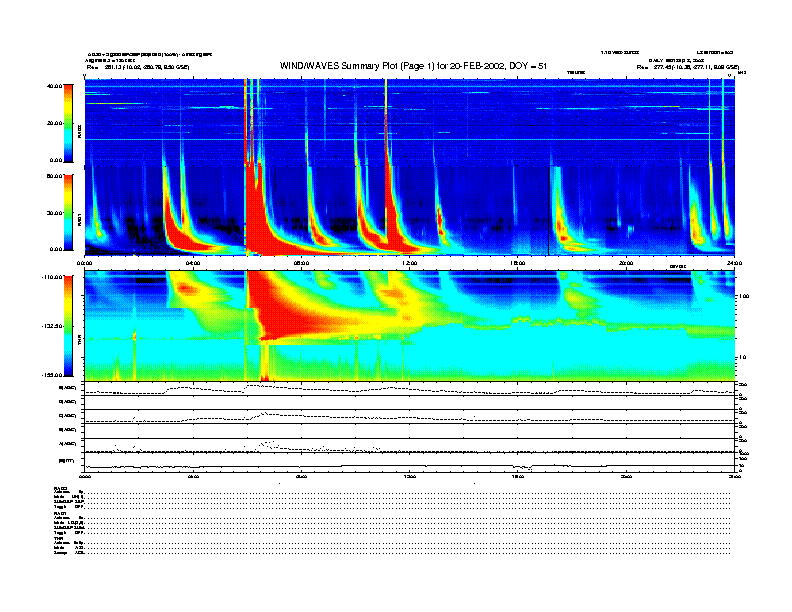Click the TNR intensity color bar
The width and height of the screenshot is (792, 612).
(x=68, y=326)
